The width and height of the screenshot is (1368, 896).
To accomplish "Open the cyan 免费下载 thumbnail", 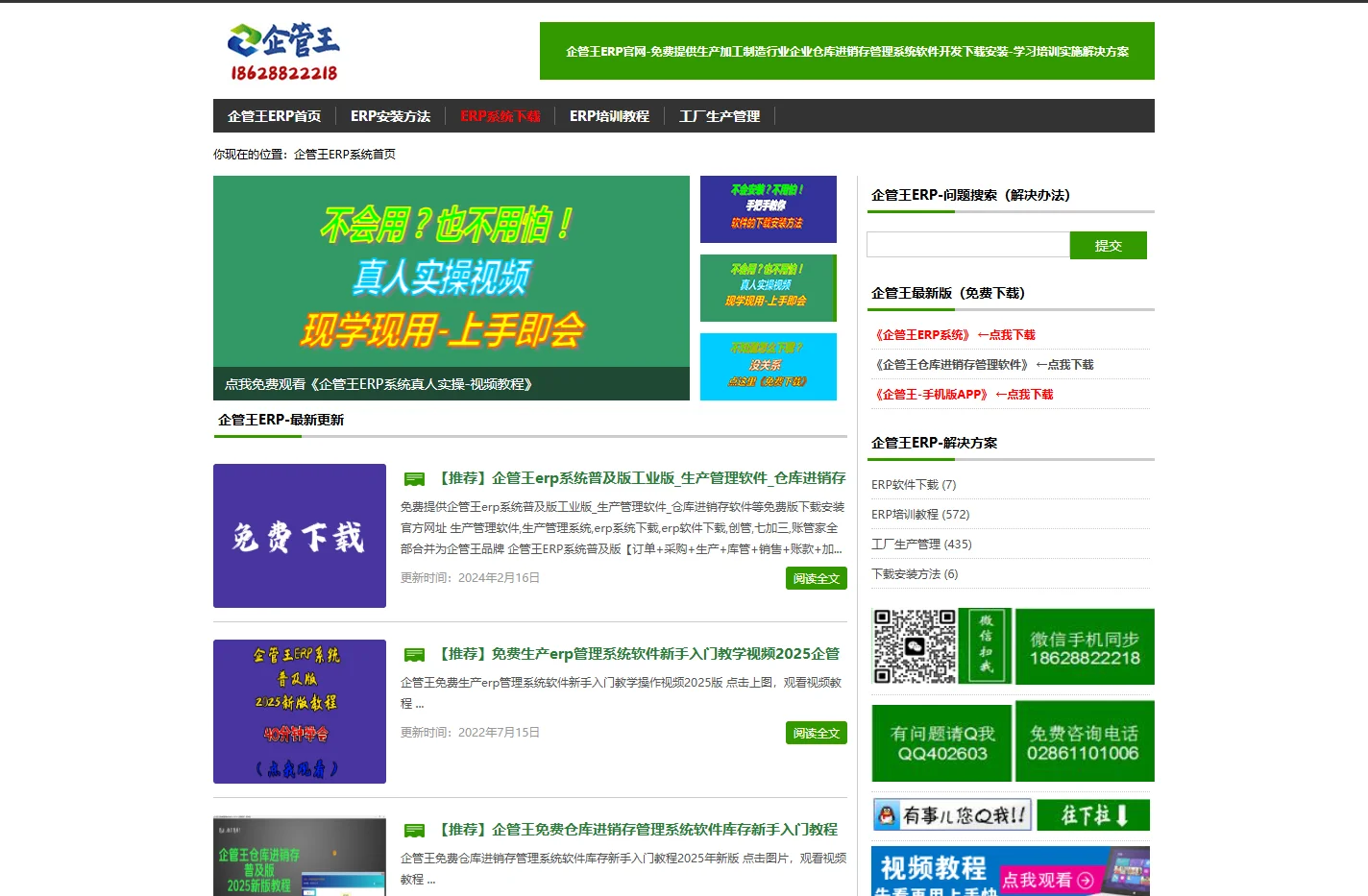I will coord(769,367).
